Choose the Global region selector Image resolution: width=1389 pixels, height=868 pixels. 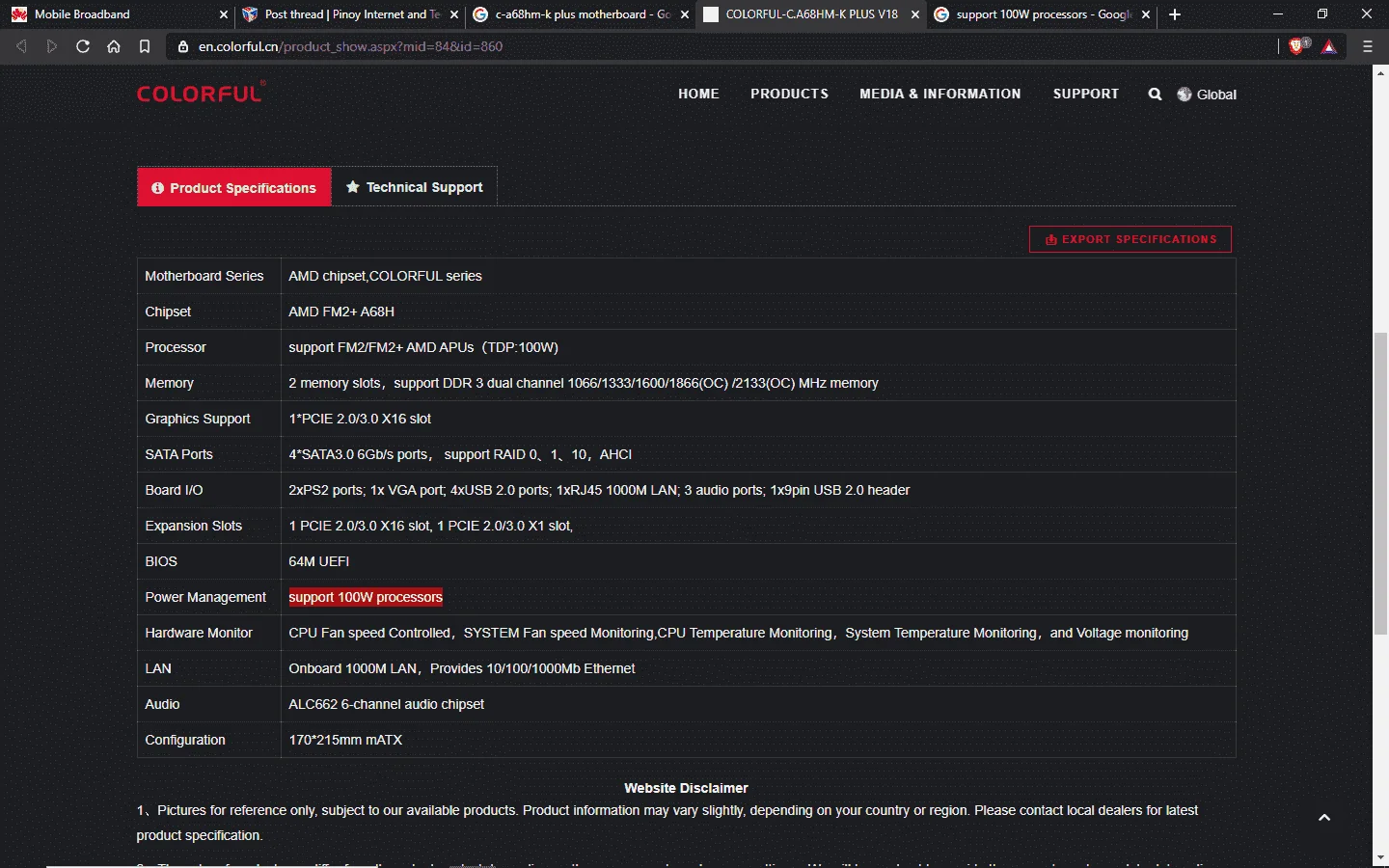click(x=1207, y=95)
